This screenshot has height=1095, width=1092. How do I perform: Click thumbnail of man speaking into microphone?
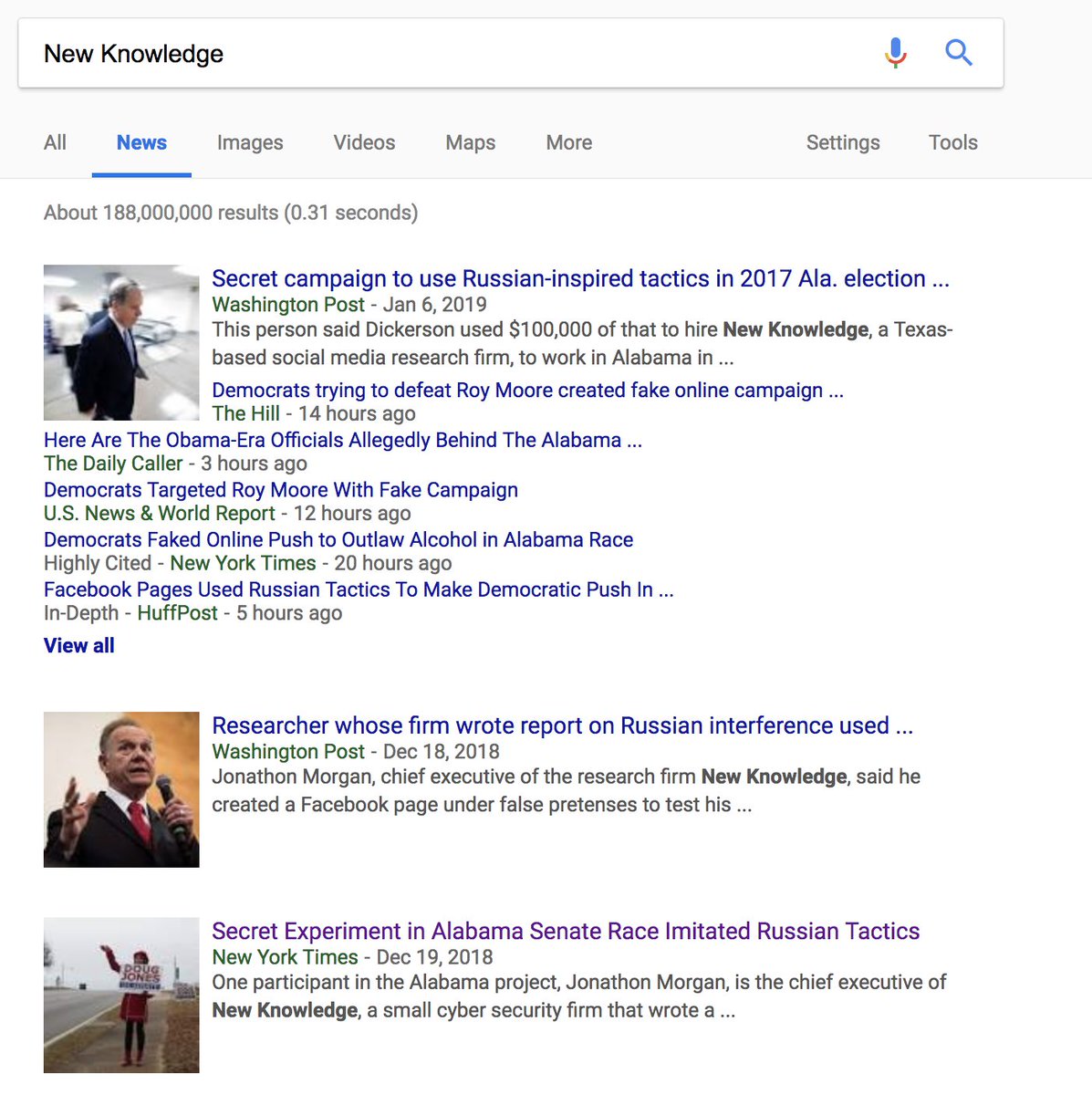coord(121,789)
